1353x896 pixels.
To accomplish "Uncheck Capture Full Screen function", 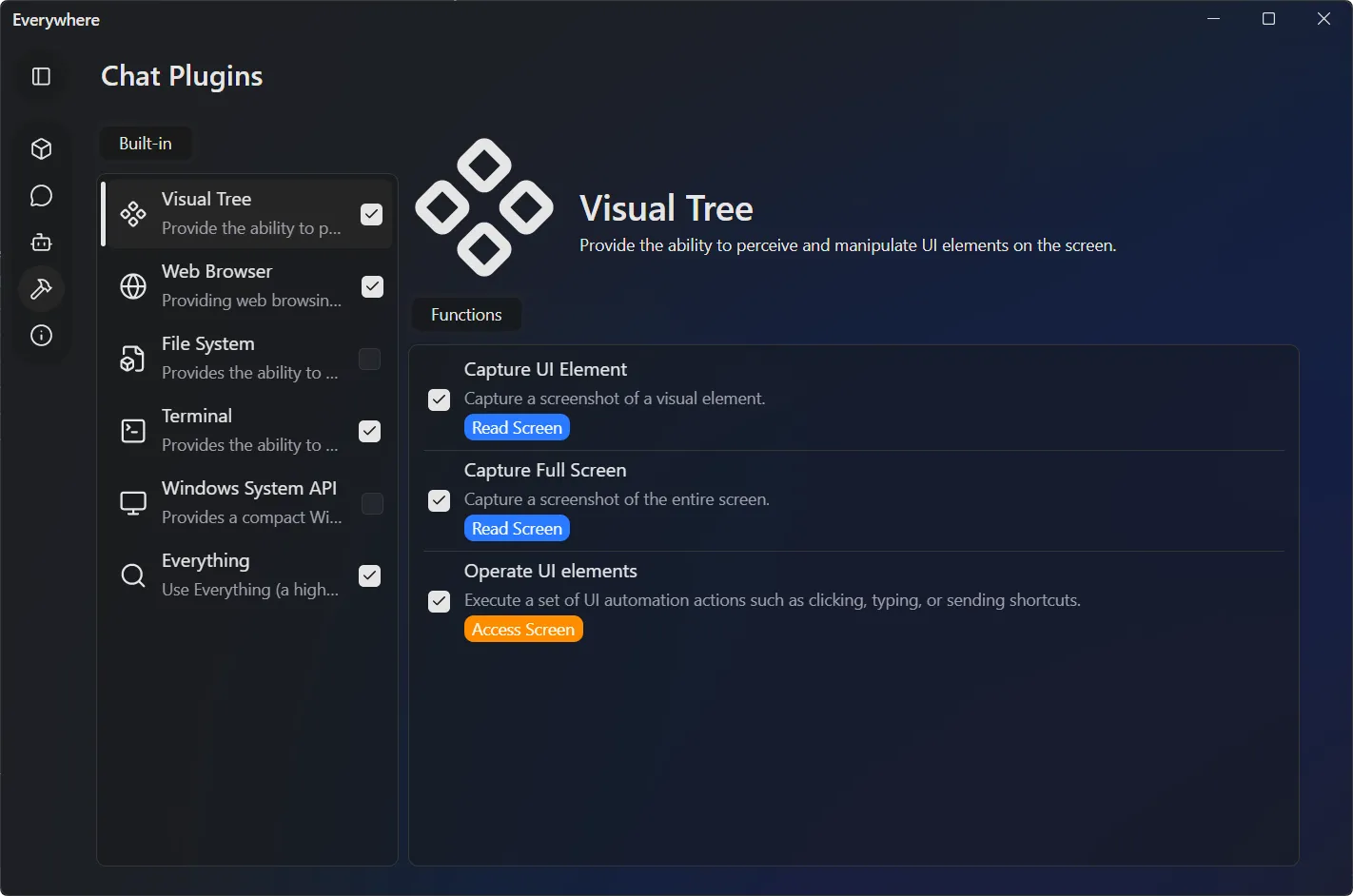I will pos(439,500).
